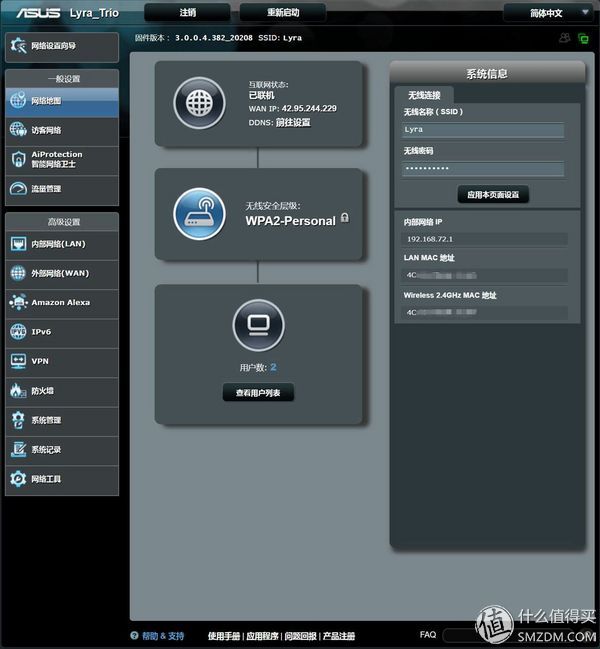Open LAN settings icon
This screenshot has height=649, width=600.
(18, 244)
